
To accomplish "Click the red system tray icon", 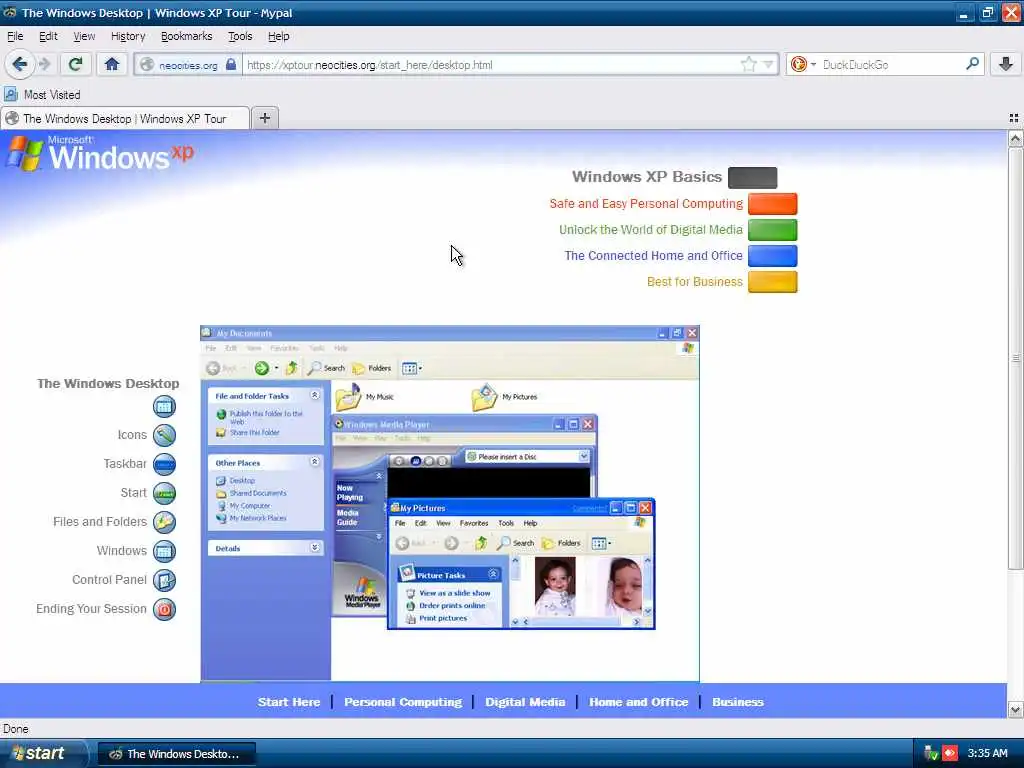I will click(x=950, y=754).
